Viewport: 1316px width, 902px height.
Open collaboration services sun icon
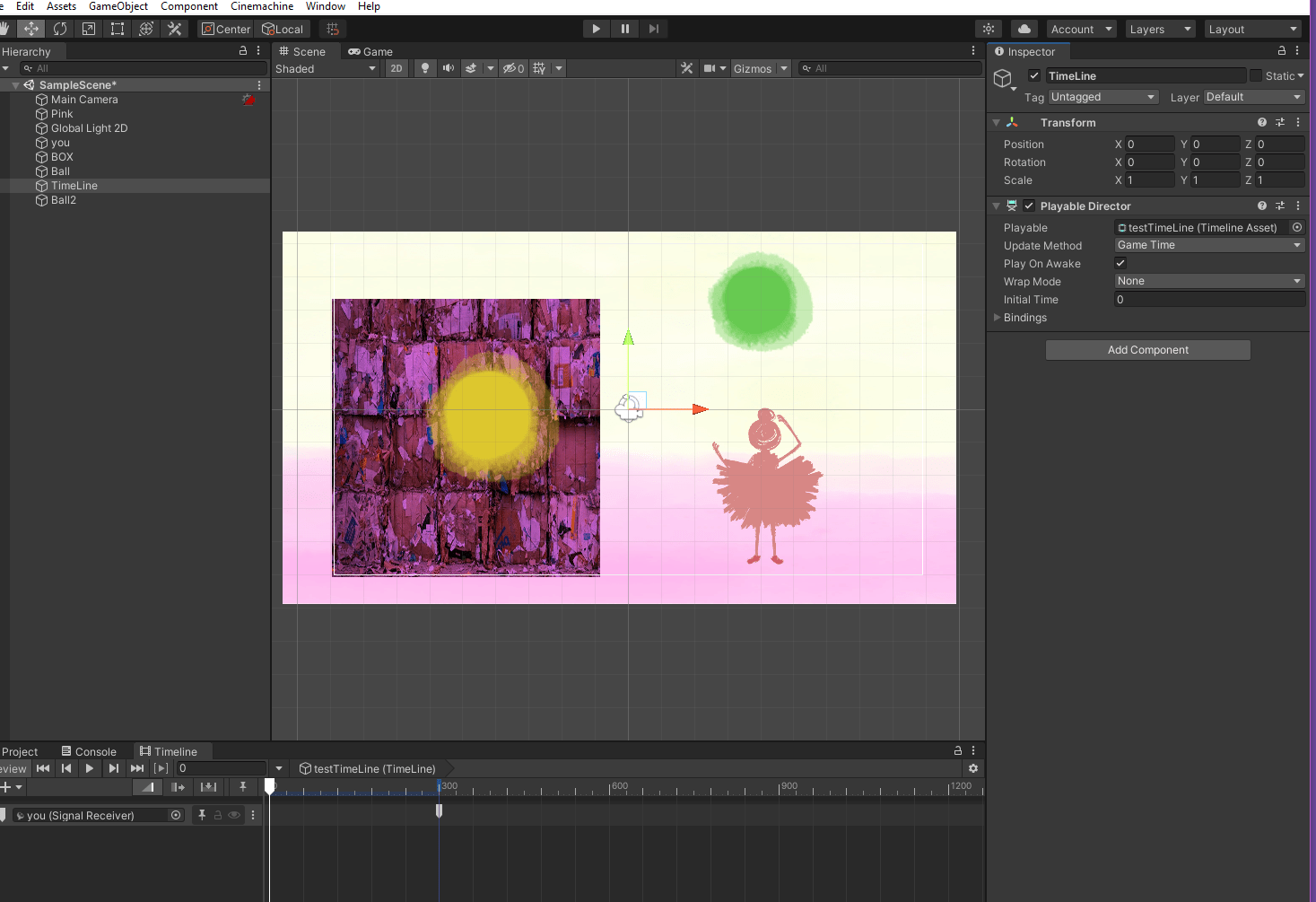tap(989, 29)
